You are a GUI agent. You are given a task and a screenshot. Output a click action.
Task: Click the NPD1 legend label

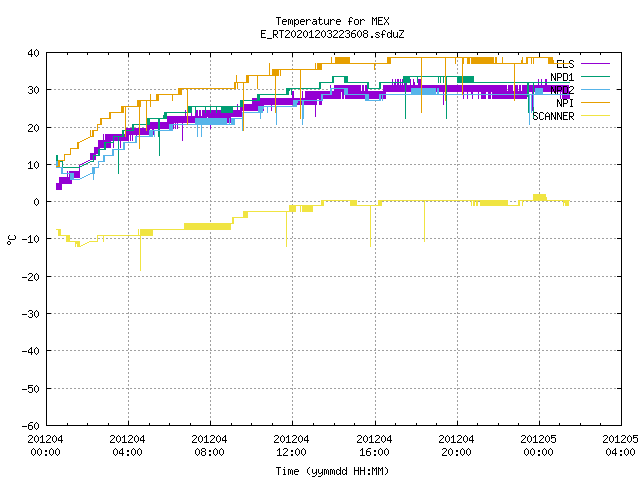tap(562, 77)
